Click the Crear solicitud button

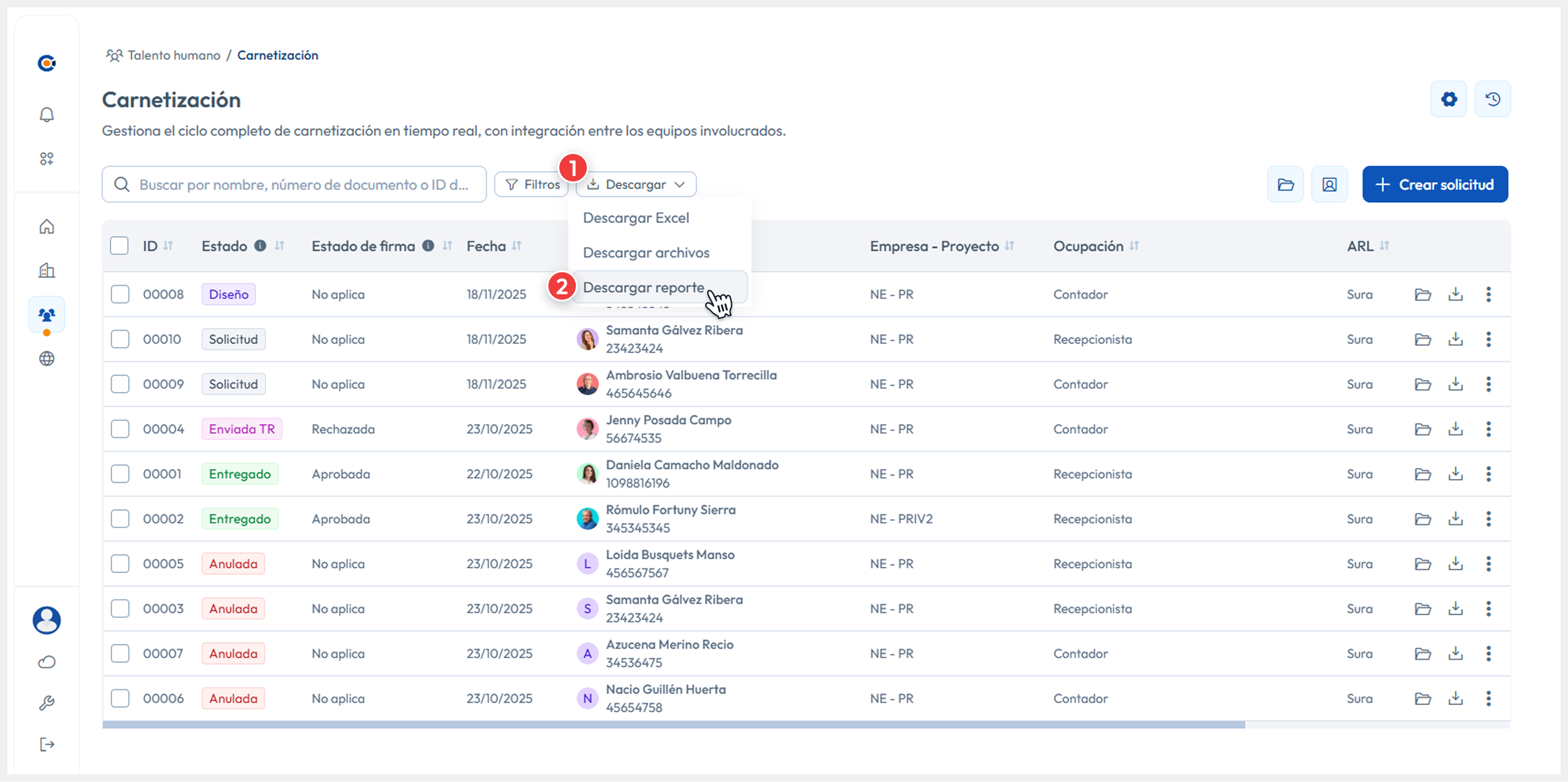(1434, 185)
